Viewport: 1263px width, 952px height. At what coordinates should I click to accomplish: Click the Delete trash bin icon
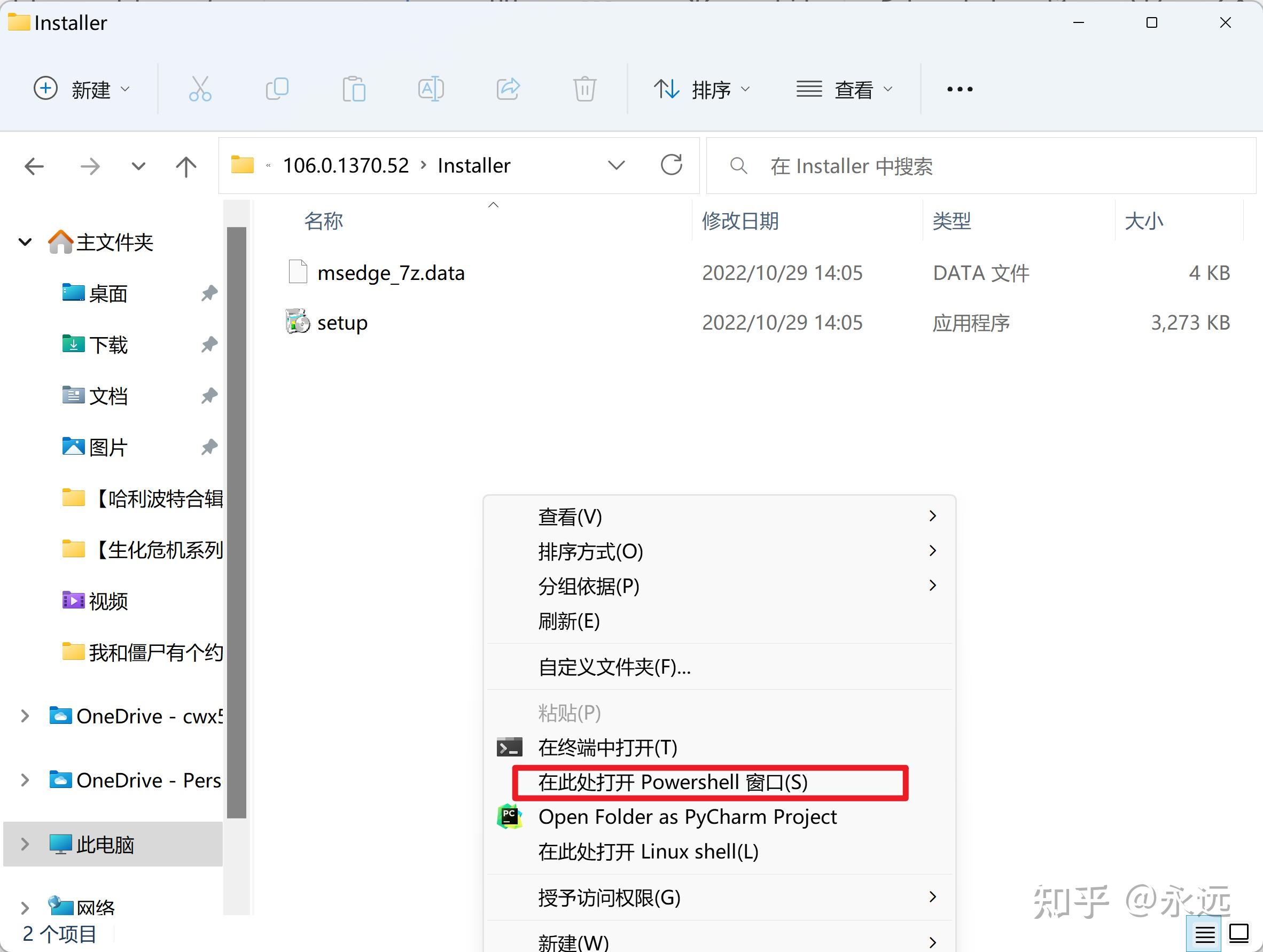coord(584,89)
